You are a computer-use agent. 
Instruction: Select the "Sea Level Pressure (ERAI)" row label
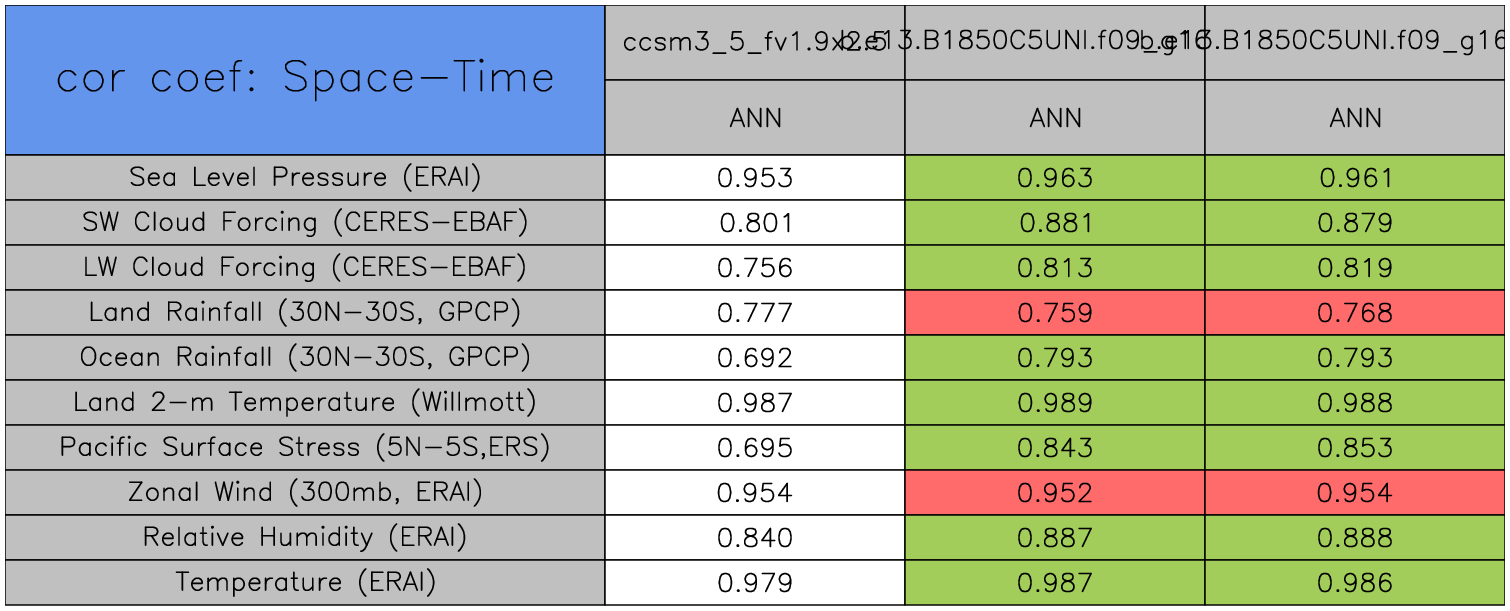coord(304,177)
